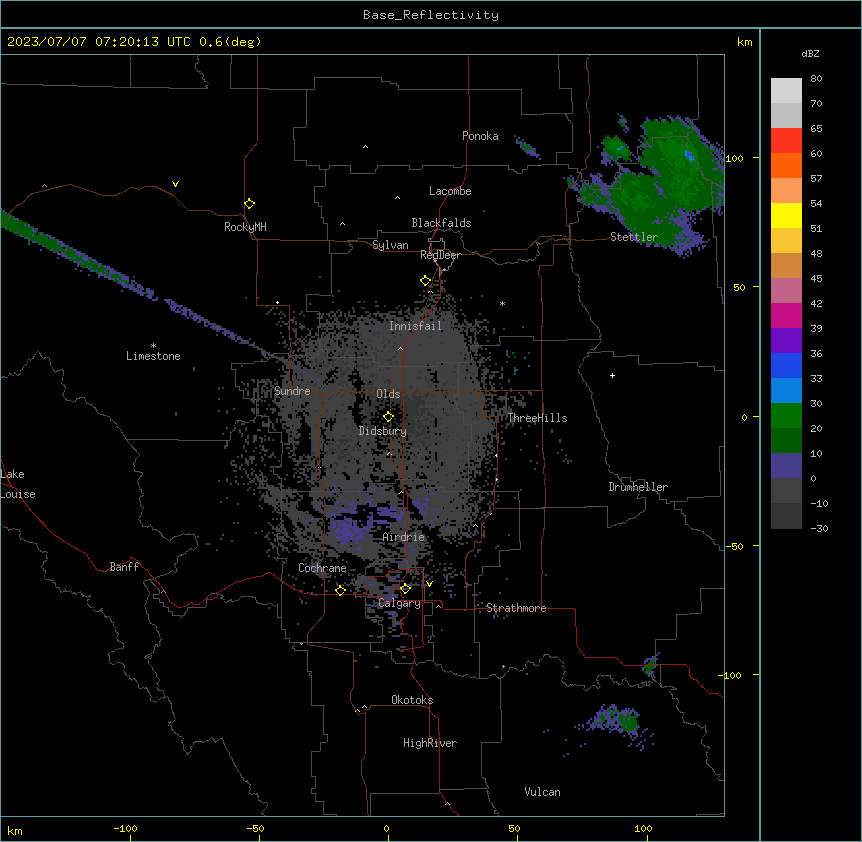Select the slate purple 10-0 dBZ legend swatch

click(x=786, y=466)
